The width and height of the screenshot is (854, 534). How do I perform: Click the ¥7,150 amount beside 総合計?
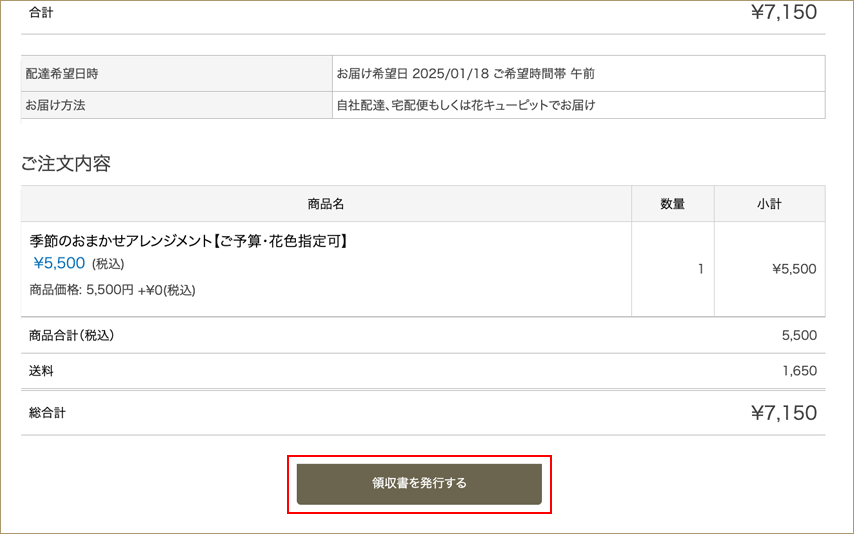tap(783, 413)
